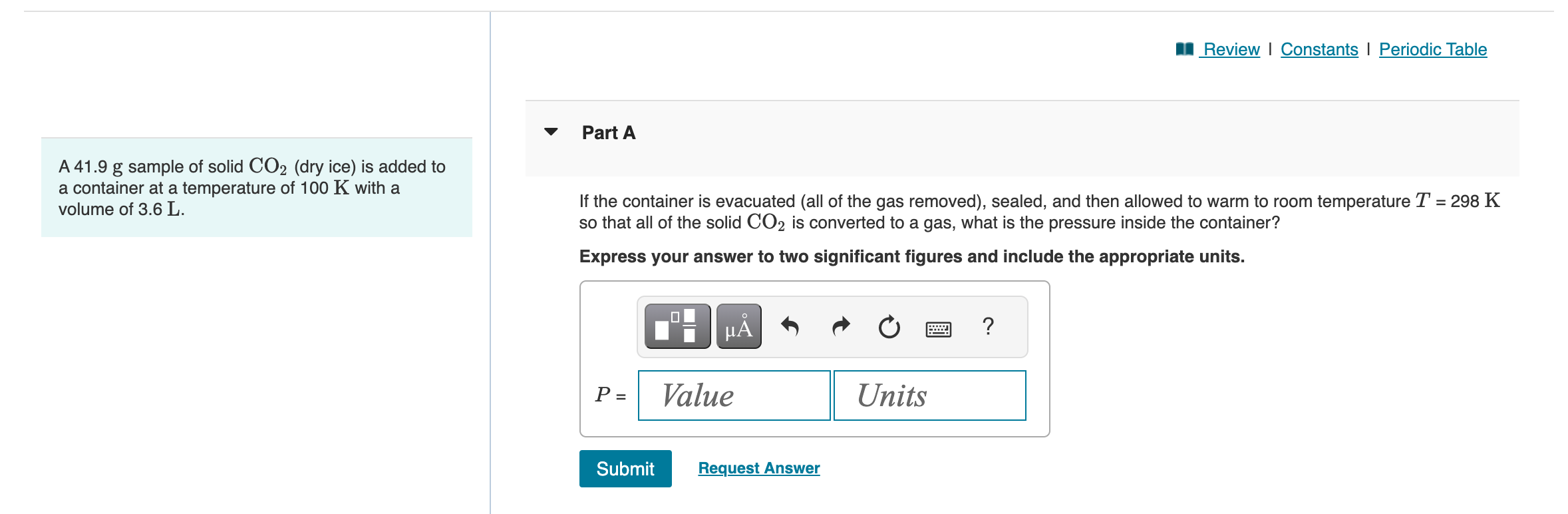Click the Part A tab heading text
The width and height of the screenshot is (1568, 514).
pyautogui.click(x=607, y=132)
